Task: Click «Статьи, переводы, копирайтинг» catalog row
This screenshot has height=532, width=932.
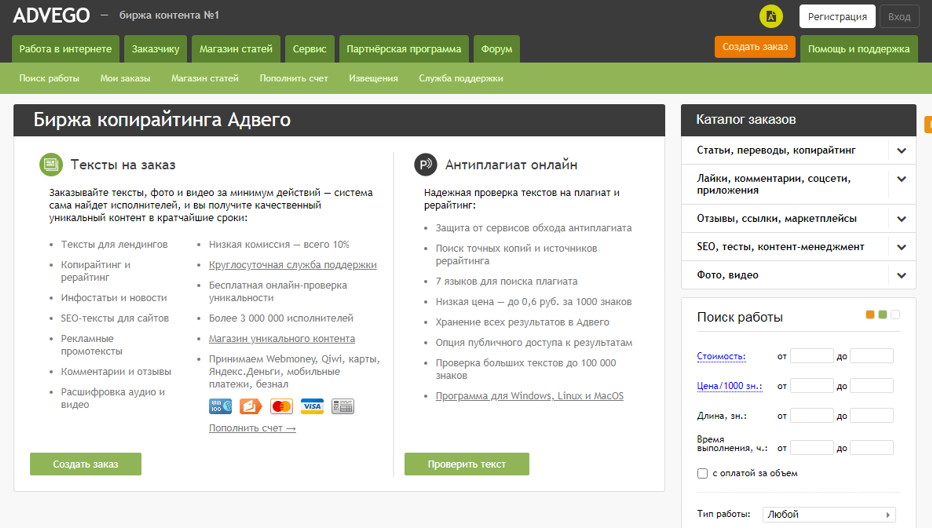Action: pyautogui.click(x=798, y=150)
